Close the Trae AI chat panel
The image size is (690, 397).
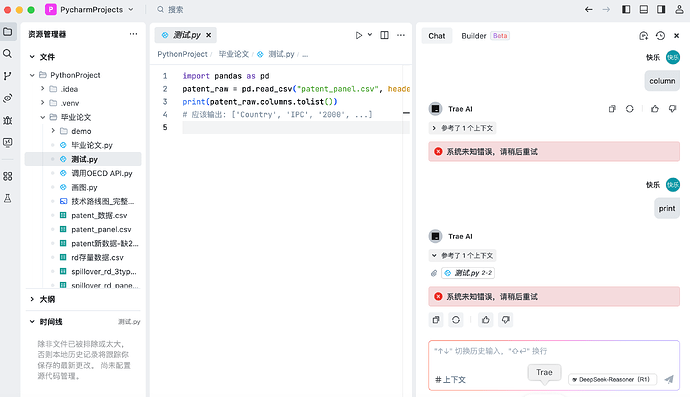coord(677,36)
